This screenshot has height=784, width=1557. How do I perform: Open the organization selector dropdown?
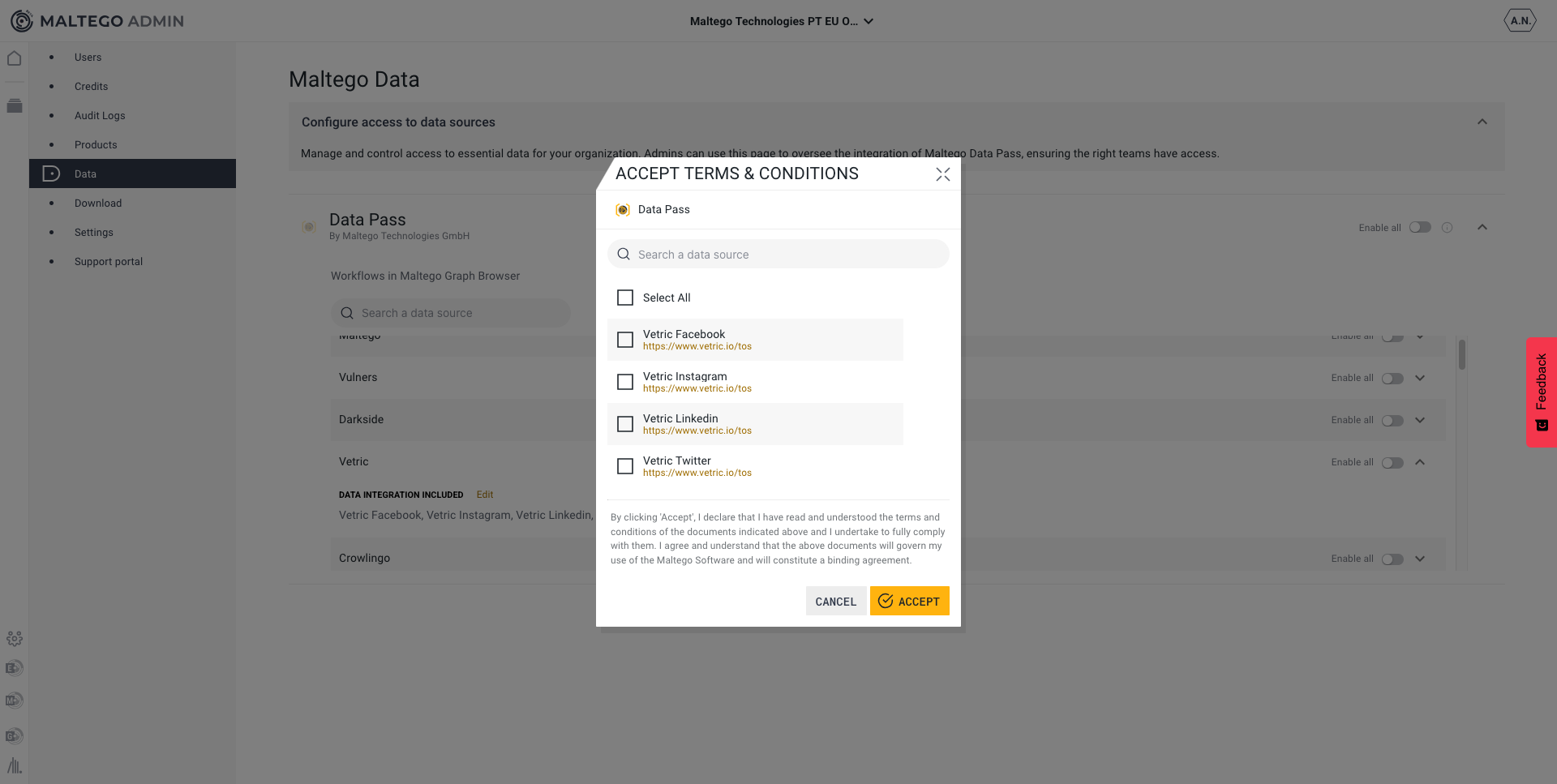[782, 21]
